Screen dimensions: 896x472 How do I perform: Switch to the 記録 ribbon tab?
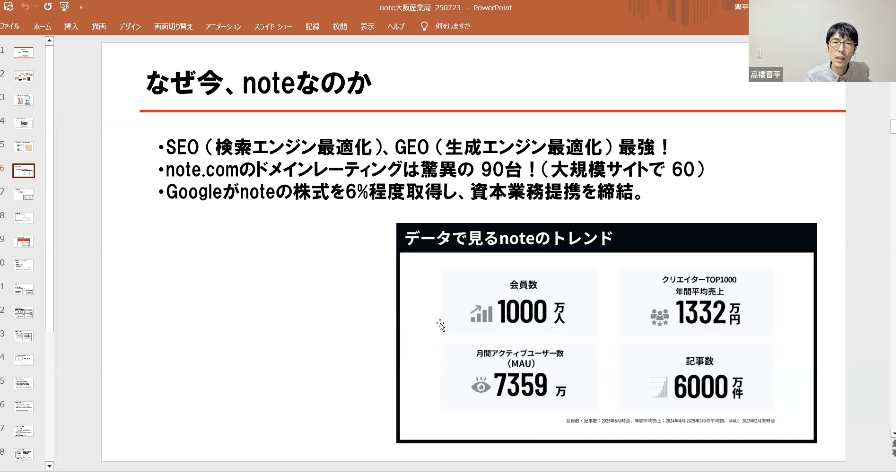tap(313, 26)
